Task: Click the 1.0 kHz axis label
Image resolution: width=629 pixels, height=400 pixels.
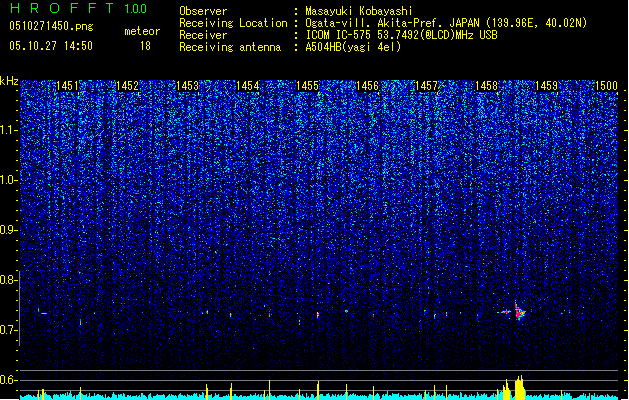Action: tap(9, 180)
